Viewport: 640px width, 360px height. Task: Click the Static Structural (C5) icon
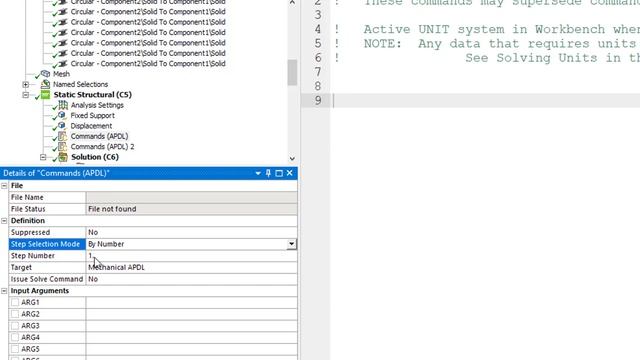(x=45, y=95)
